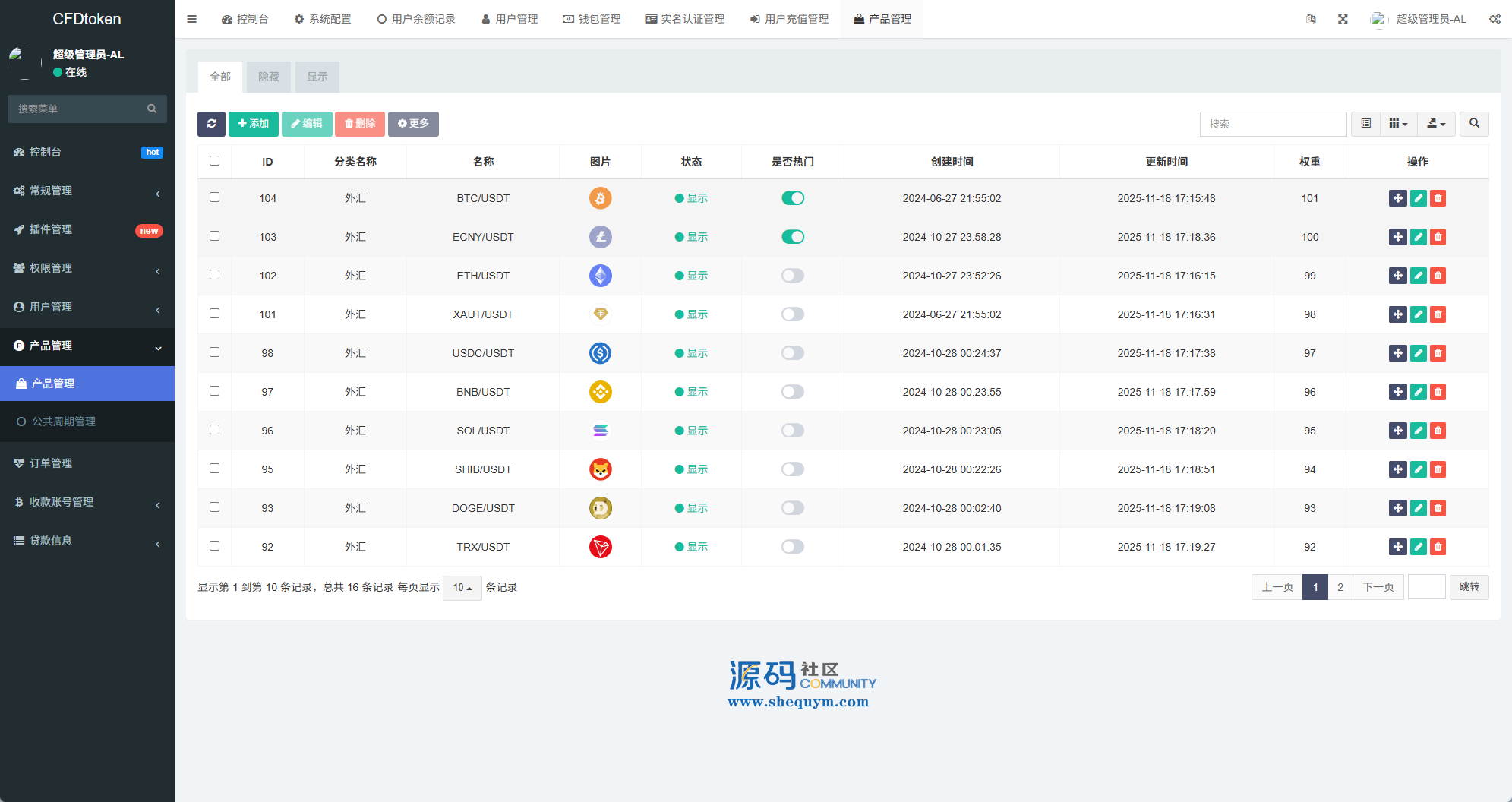Click the refresh table icon button

click(211, 124)
